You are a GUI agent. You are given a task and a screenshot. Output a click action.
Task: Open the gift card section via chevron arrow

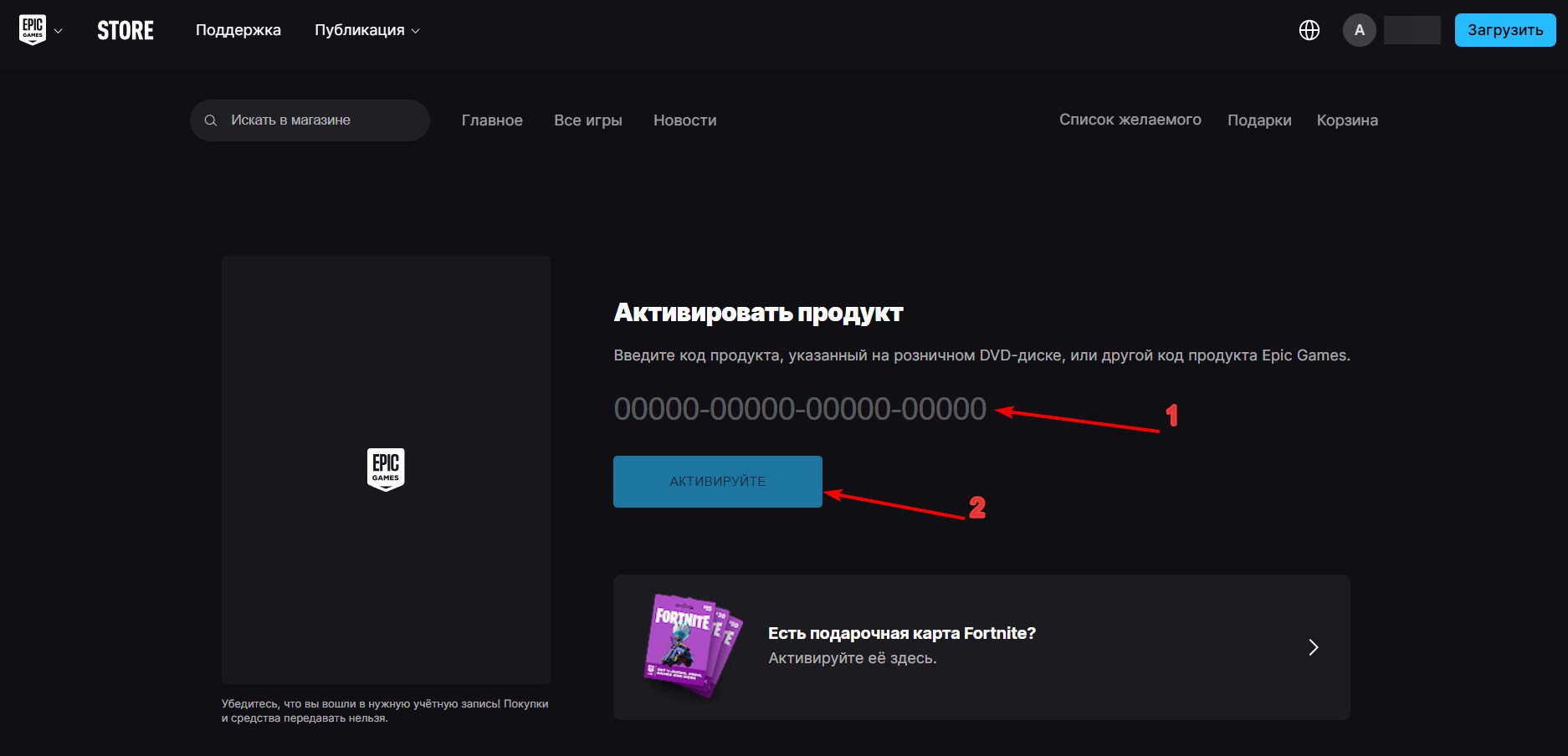coord(1314,646)
